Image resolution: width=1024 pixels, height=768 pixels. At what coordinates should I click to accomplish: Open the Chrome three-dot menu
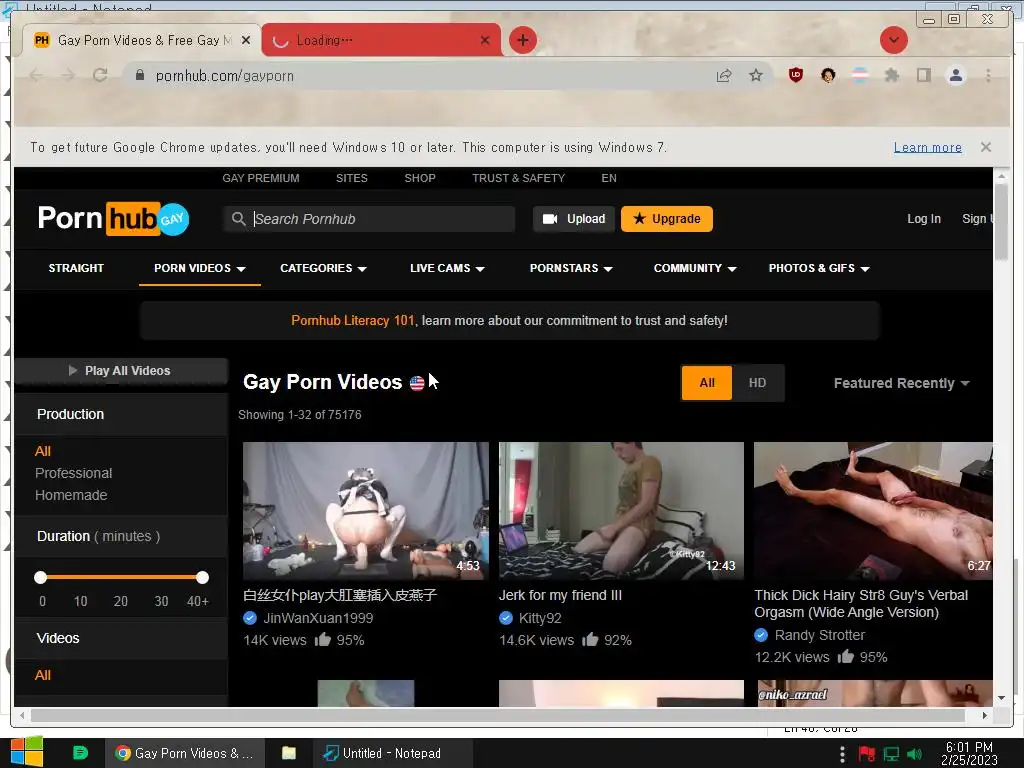[x=988, y=76]
